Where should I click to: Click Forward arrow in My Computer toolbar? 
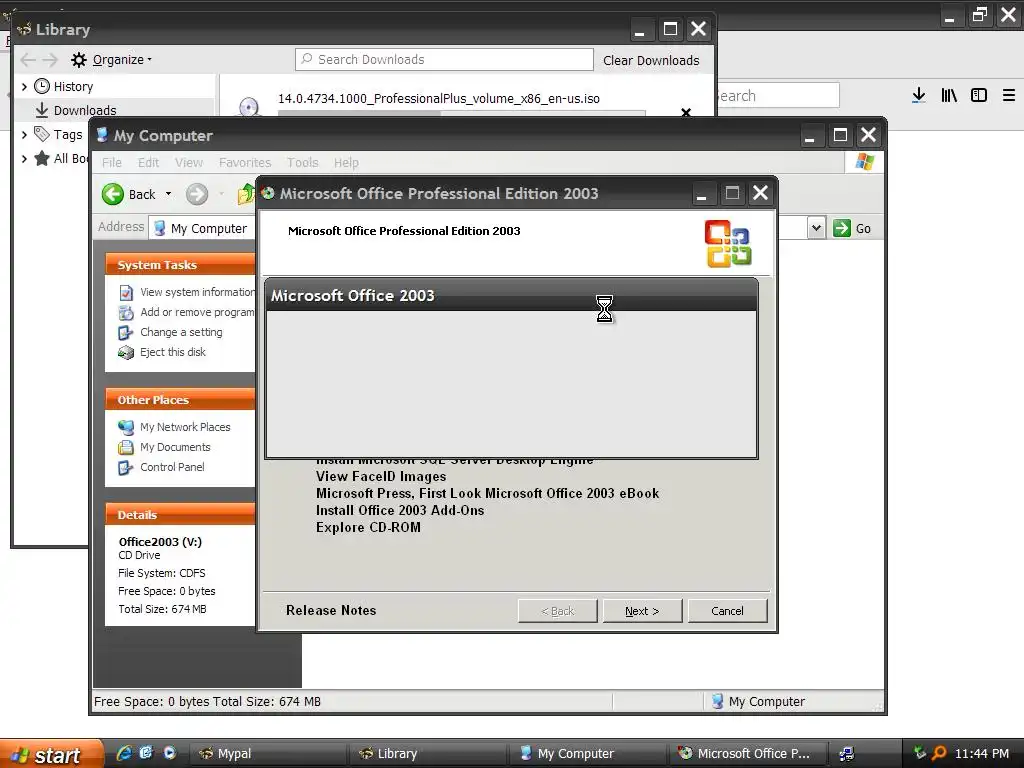tap(197, 194)
